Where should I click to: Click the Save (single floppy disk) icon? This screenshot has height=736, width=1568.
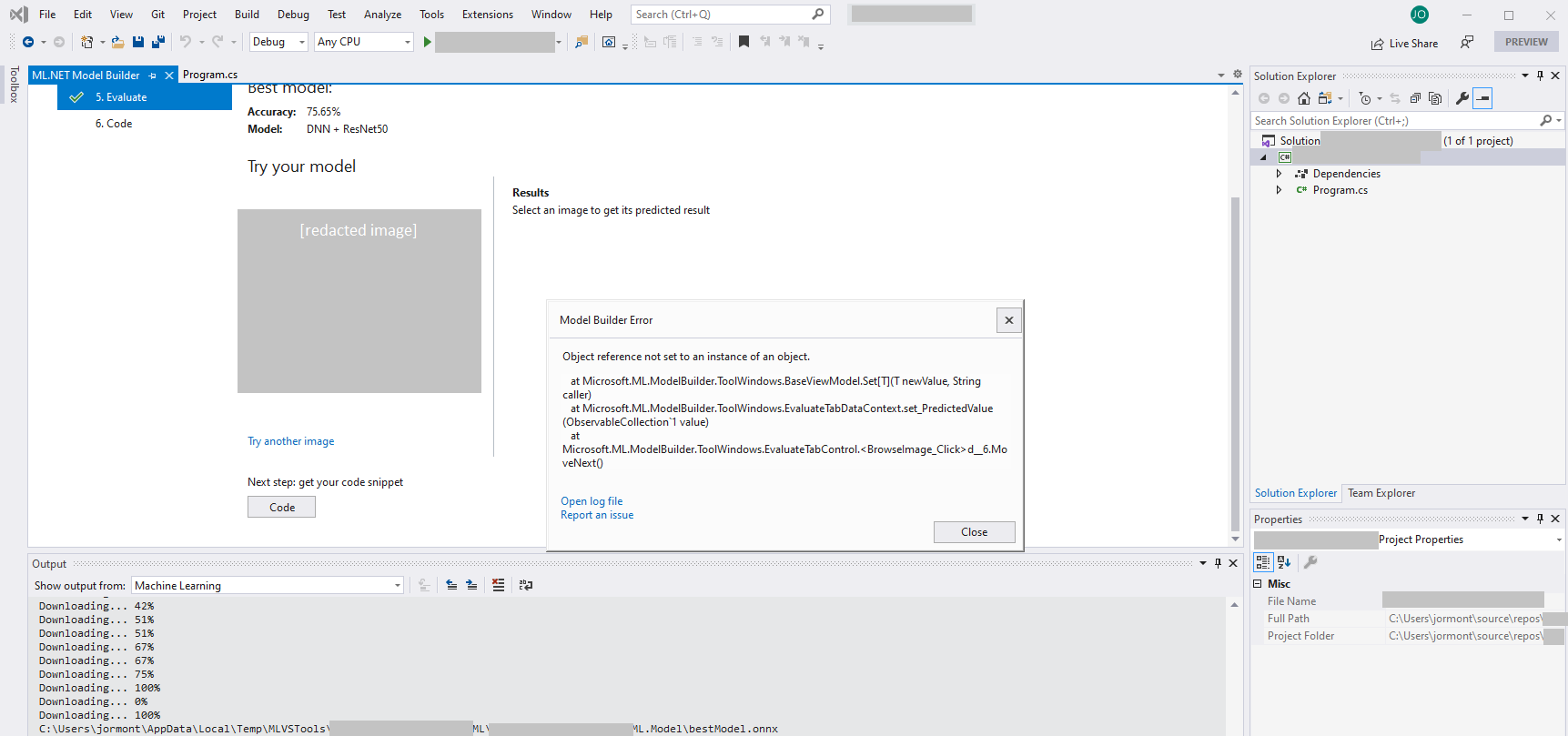coord(138,42)
